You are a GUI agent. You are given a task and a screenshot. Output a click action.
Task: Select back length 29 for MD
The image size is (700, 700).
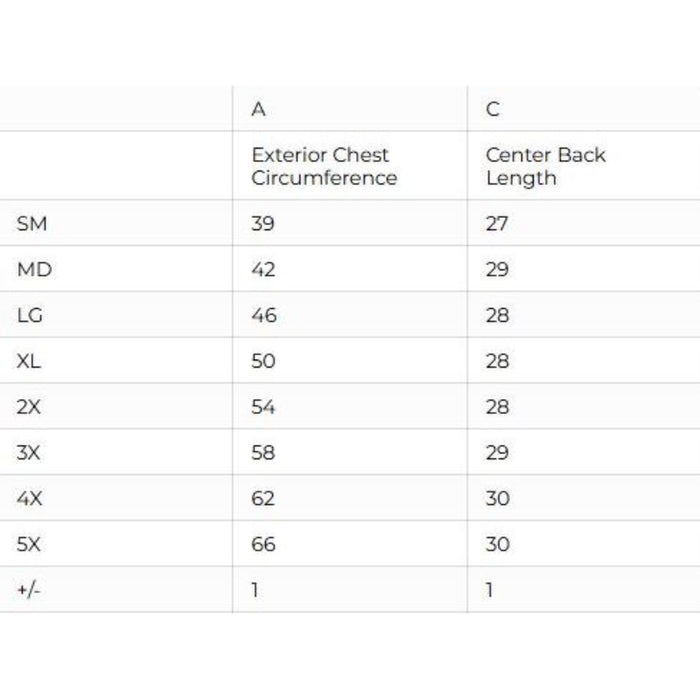tap(497, 270)
